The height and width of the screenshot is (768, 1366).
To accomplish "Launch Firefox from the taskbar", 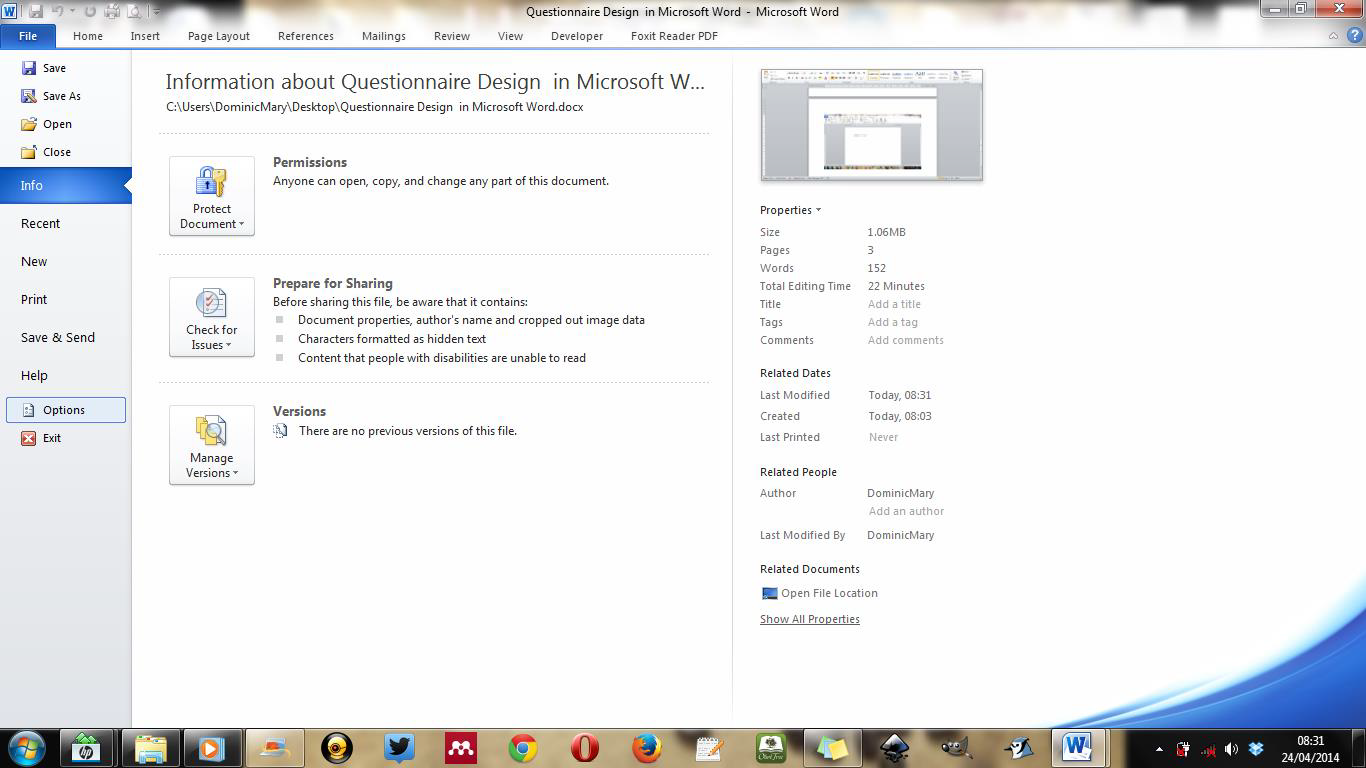I will point(646,747).
